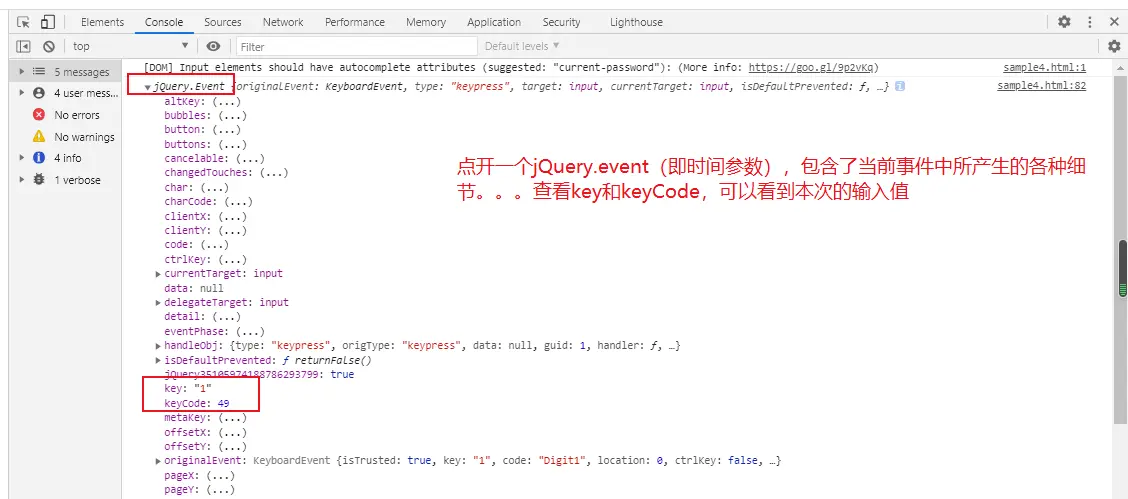Expand the 4 info sidebar group

(x=22, y=158)
